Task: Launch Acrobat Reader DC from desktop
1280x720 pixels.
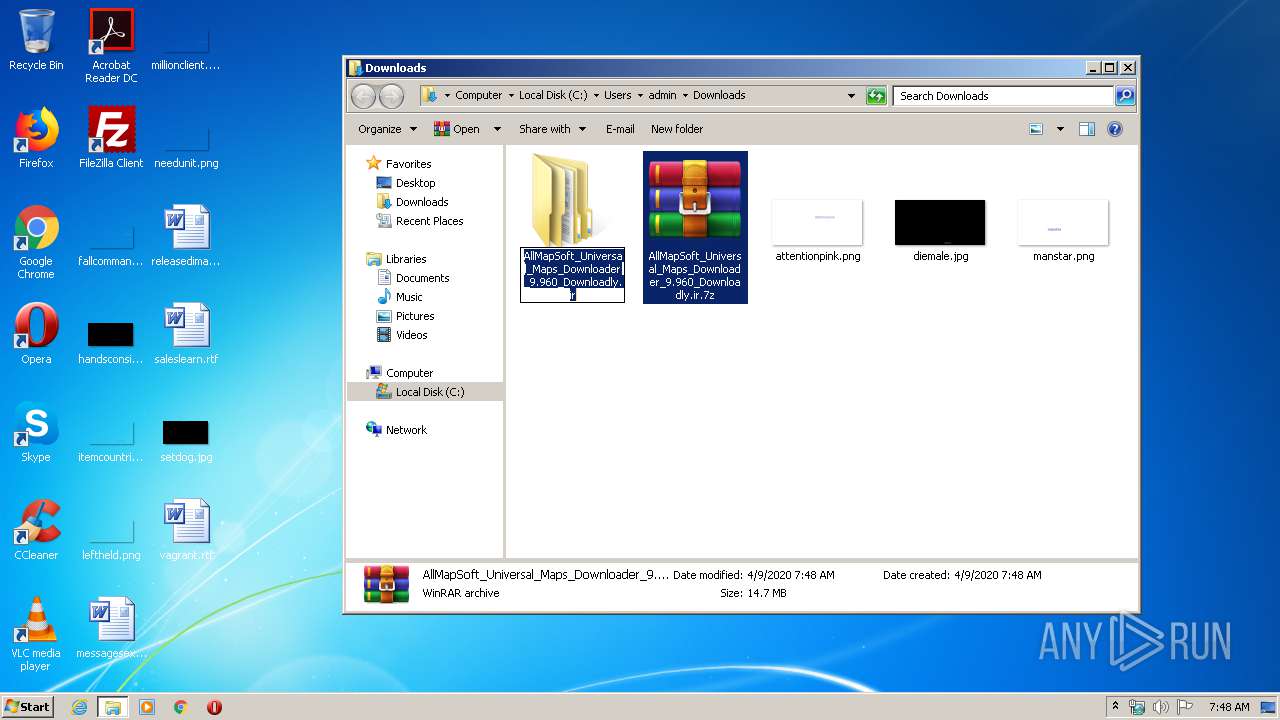Action: click(x=111, y=46)
